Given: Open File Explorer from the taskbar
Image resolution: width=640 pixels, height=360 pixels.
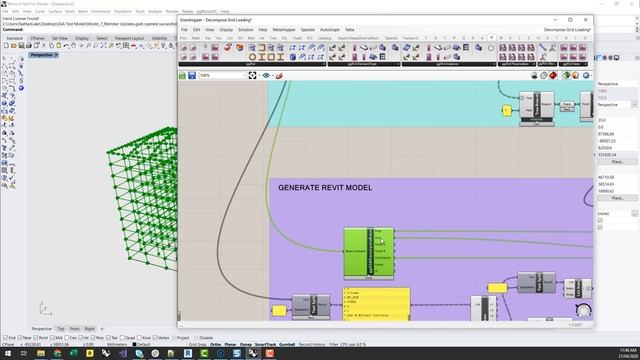Looking at the screenshot, I should pyautogui.click(x=40, y=353).
